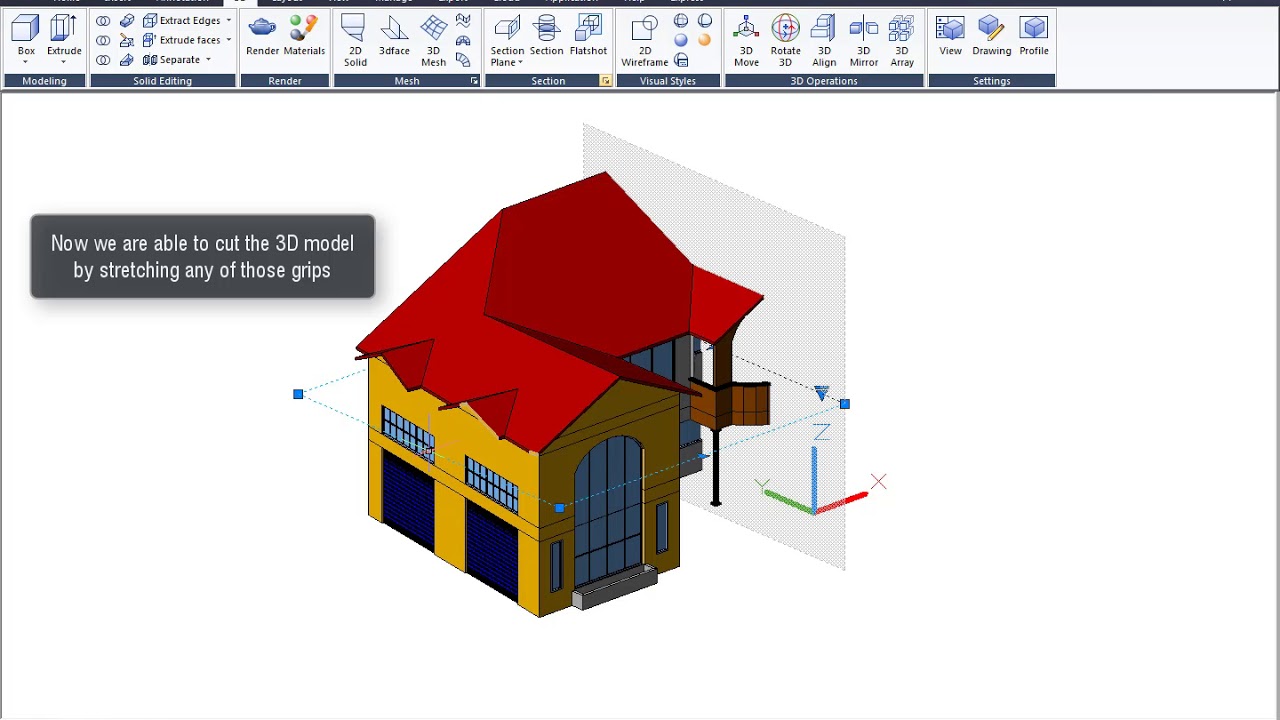Expand the Section Plane dropdown
This screenshot has height=720, width=1280.
point(520,63)
